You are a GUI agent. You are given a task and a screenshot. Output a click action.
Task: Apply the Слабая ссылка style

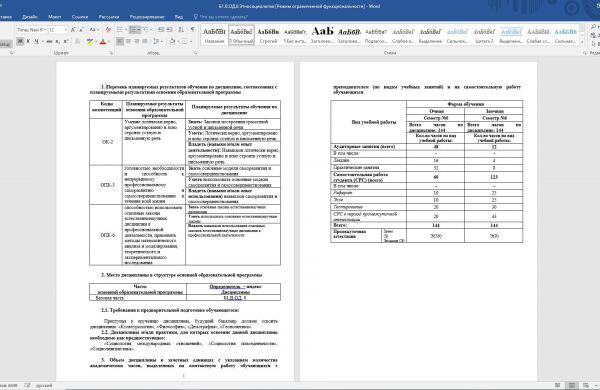pos(538,35)
